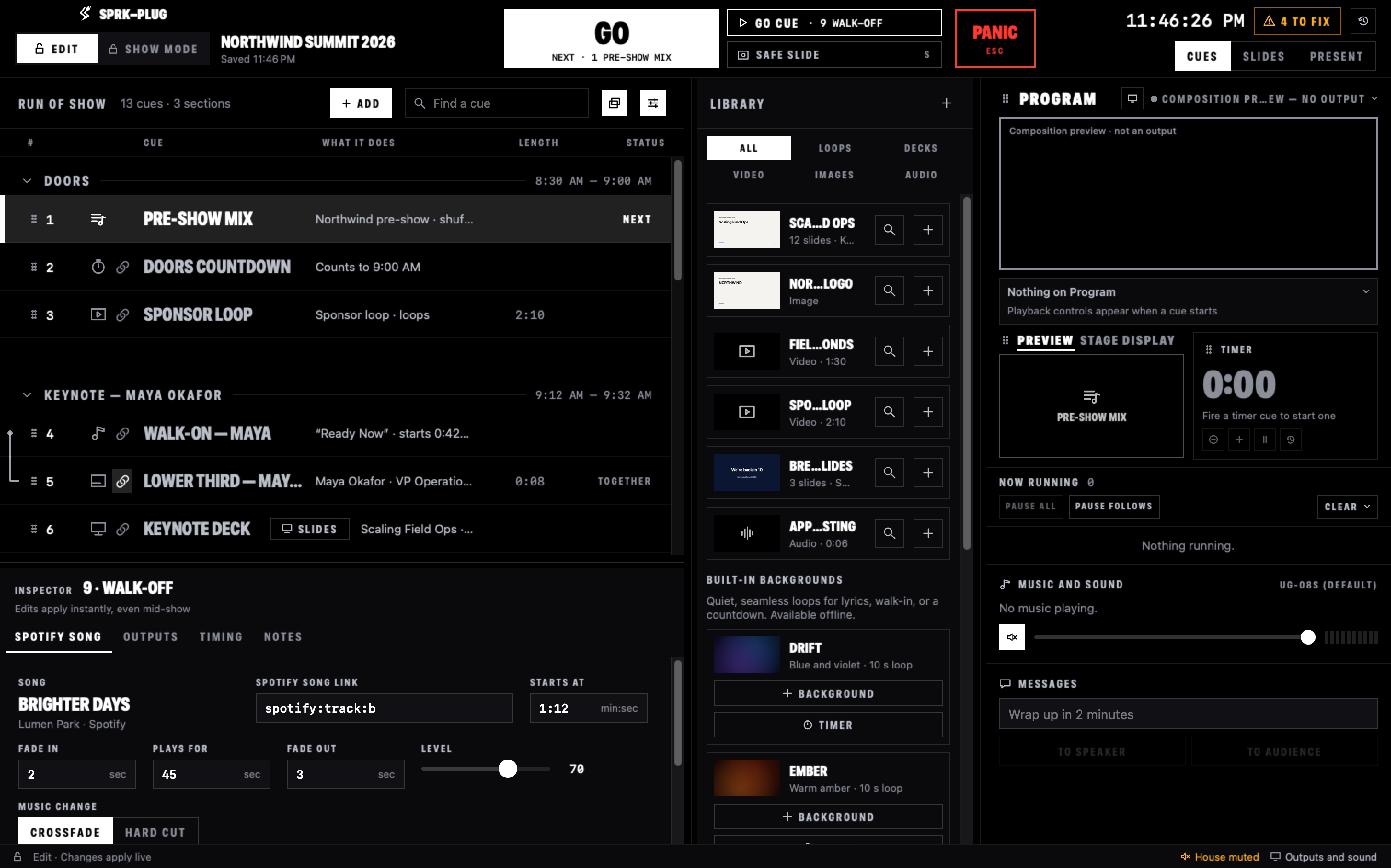Image resolution: width=1391 pixels, height=868 pixels.
Task: Click the history clock icon near 4 TO FIX
Action: tap(1363, 21)
